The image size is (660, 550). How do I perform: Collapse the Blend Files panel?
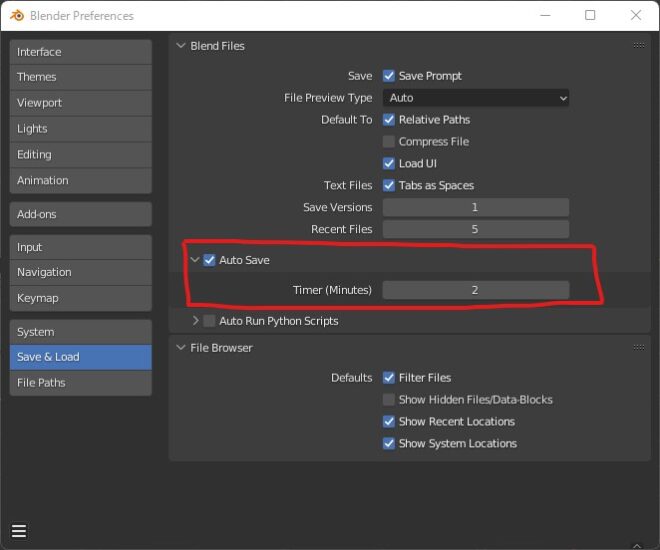pyautogui.click(x=181, y=46)
